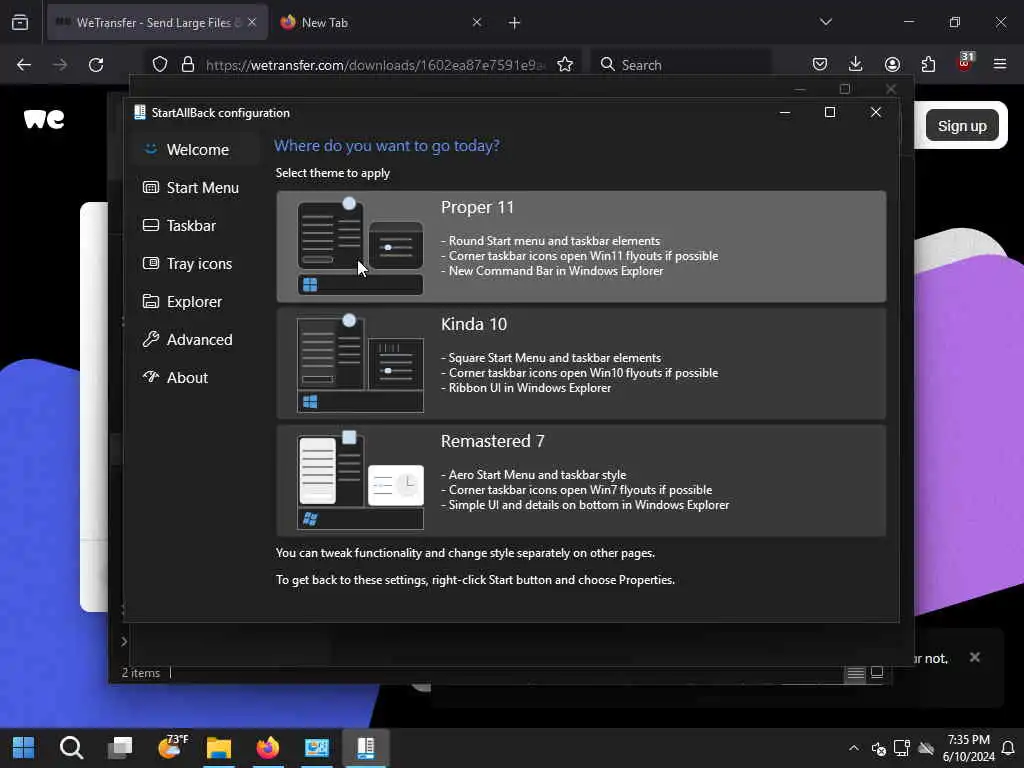Screen dimensions: 1024x768
Task: Open the Firefox account icon
Action: point(892,65)
